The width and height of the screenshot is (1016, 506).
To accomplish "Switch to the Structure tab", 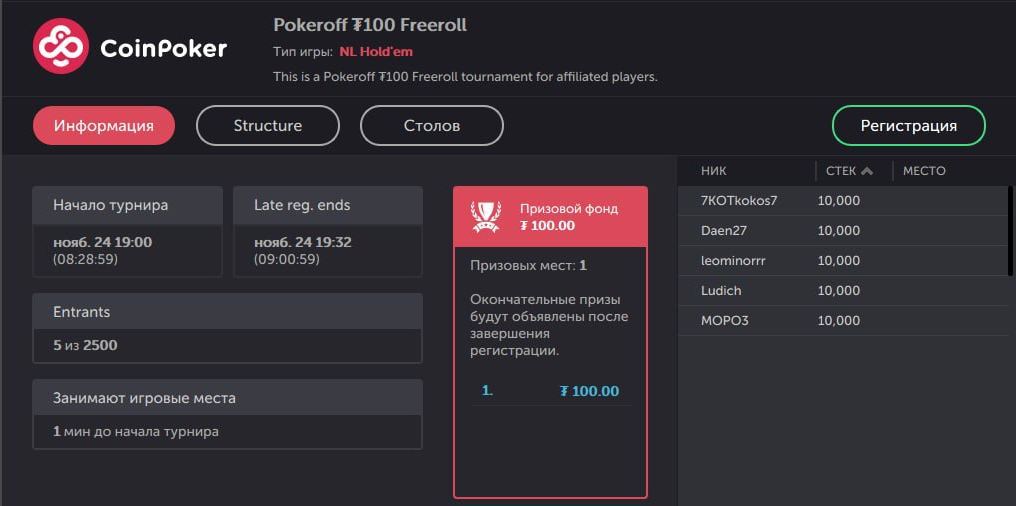I will [x=268, y=126].
